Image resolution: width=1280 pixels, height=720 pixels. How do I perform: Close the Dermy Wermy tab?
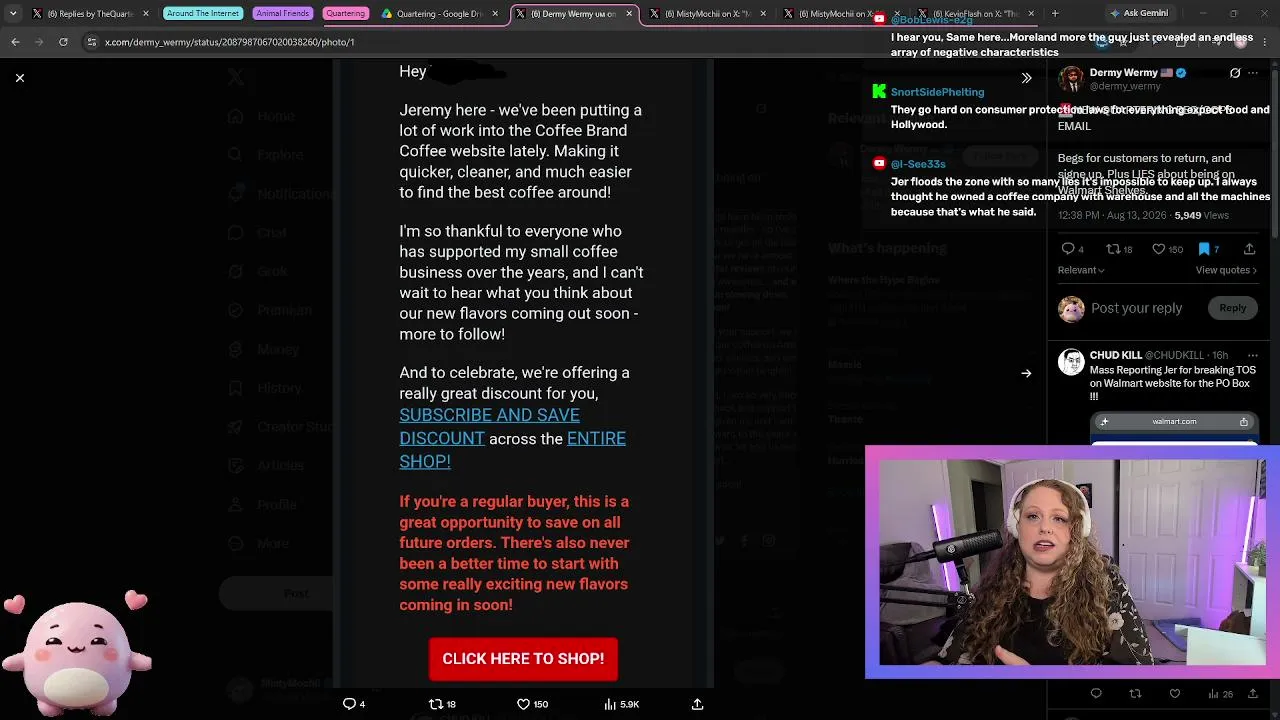tap(630, 14)
